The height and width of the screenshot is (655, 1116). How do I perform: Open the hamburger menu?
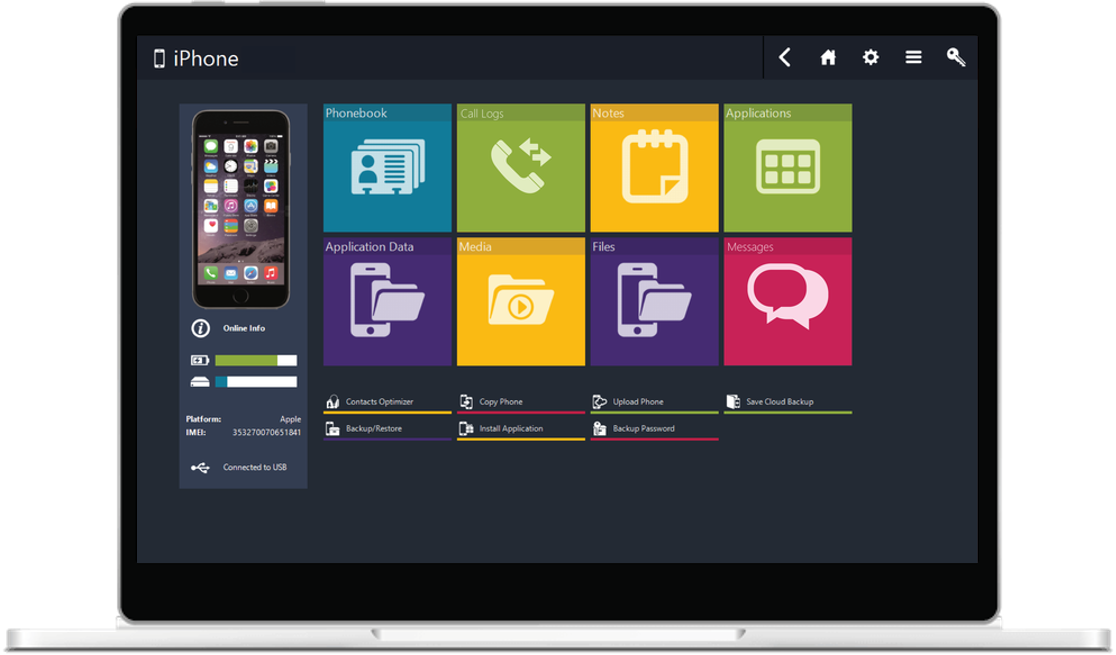[x=913, y=57]
